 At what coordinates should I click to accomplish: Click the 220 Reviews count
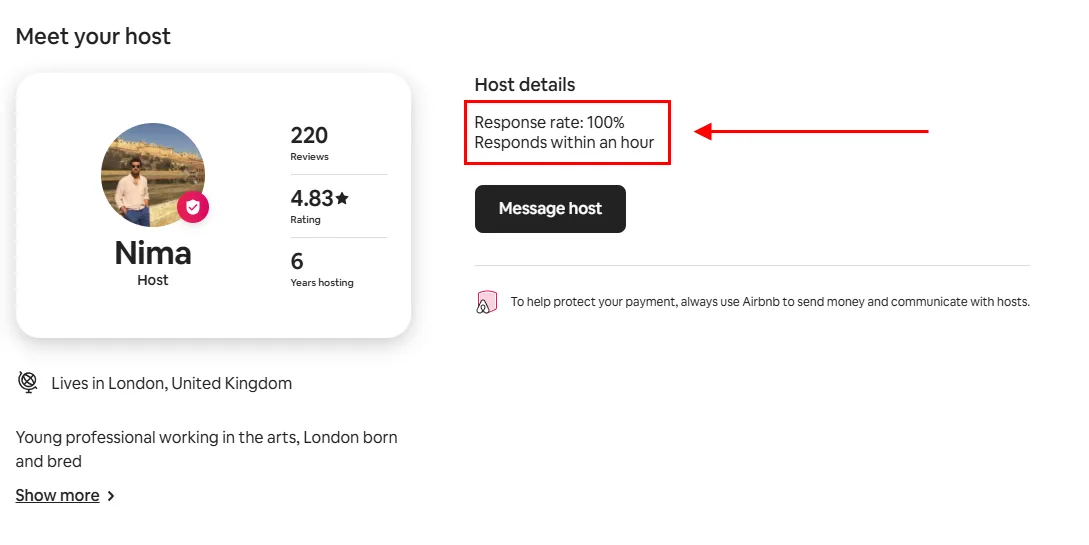pos(310,143)
